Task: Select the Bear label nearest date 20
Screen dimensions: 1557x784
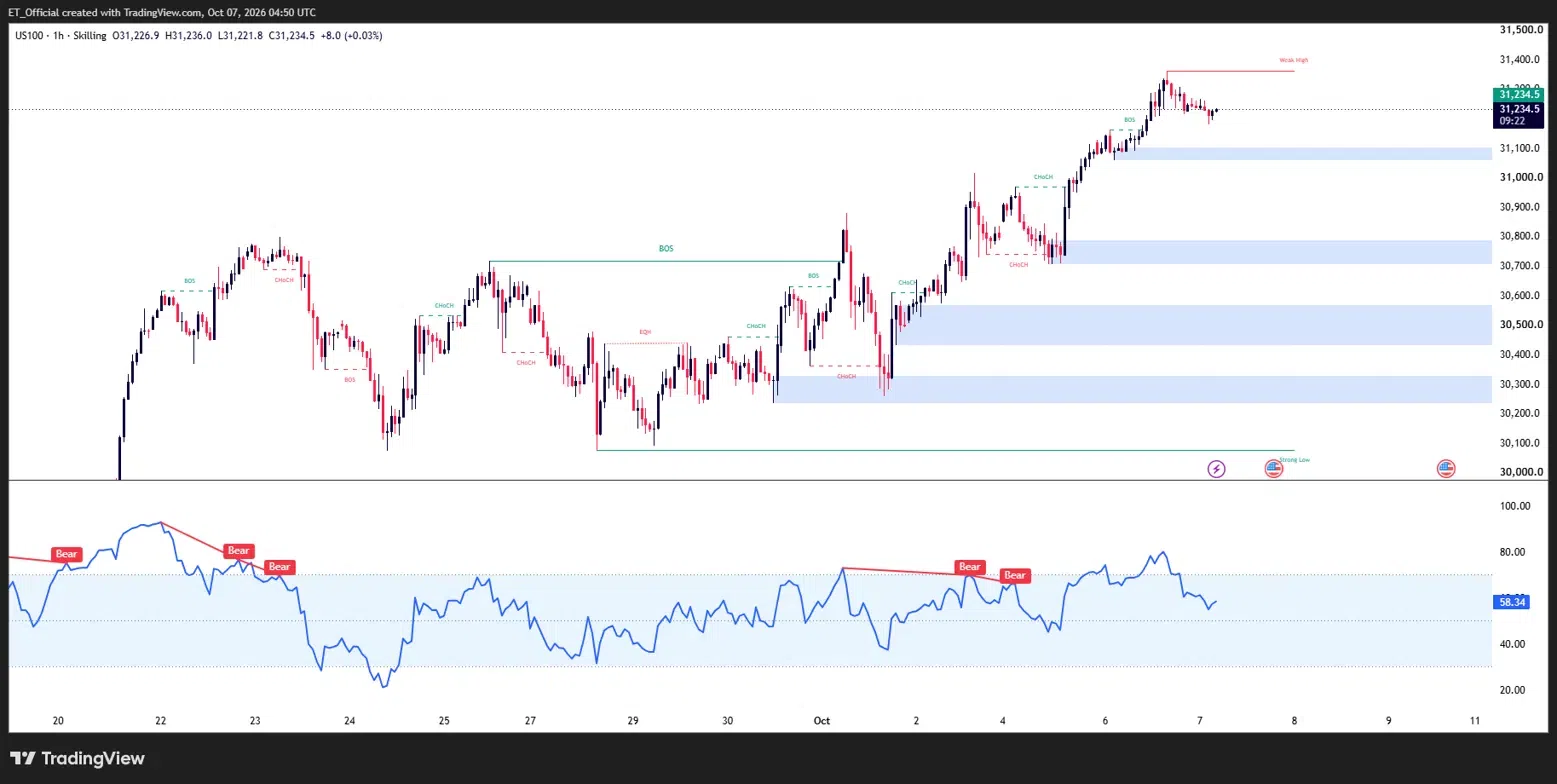Action: [66, 553]
